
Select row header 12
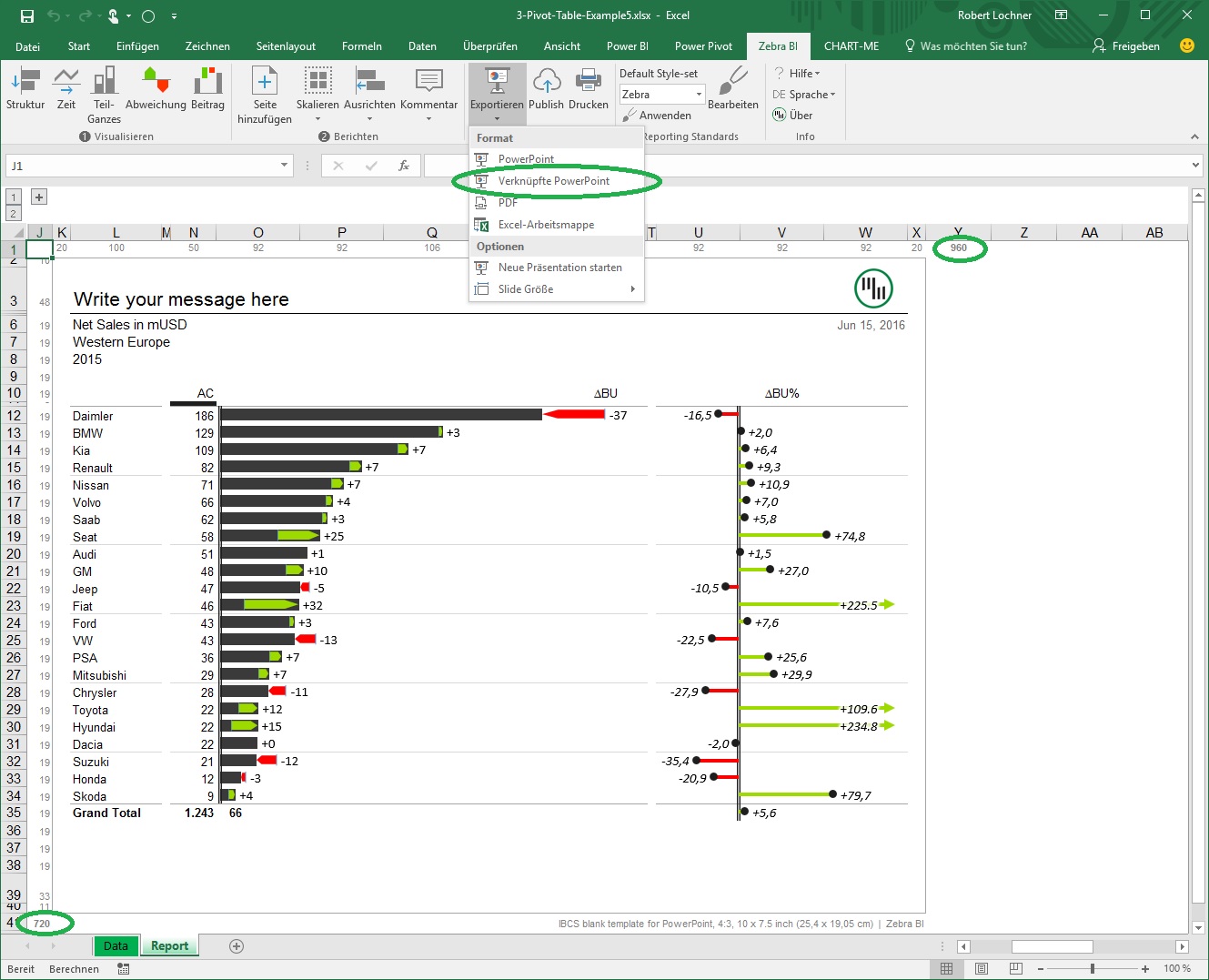point(14,416)
